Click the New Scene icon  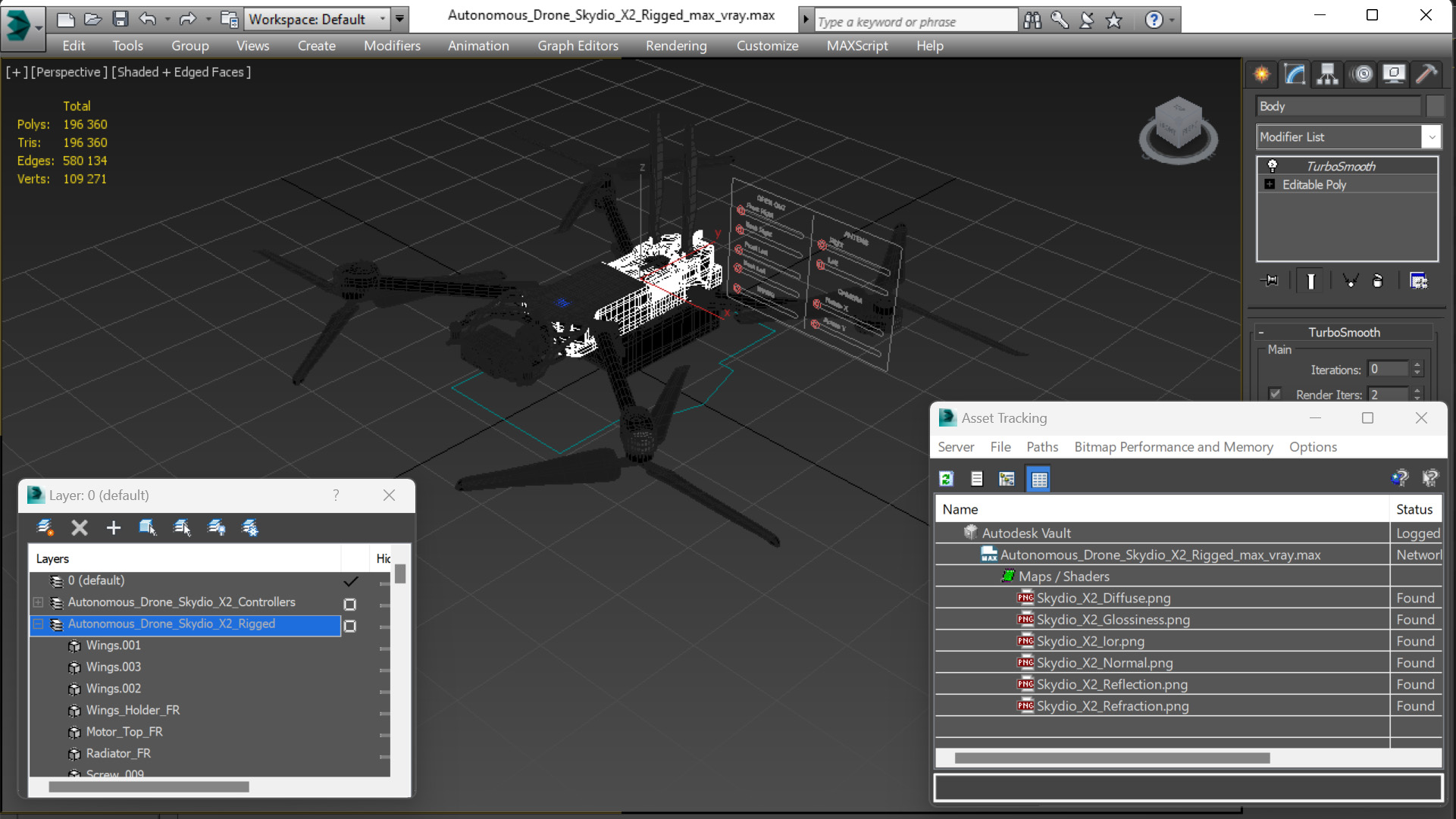click(x=66, y=19)
